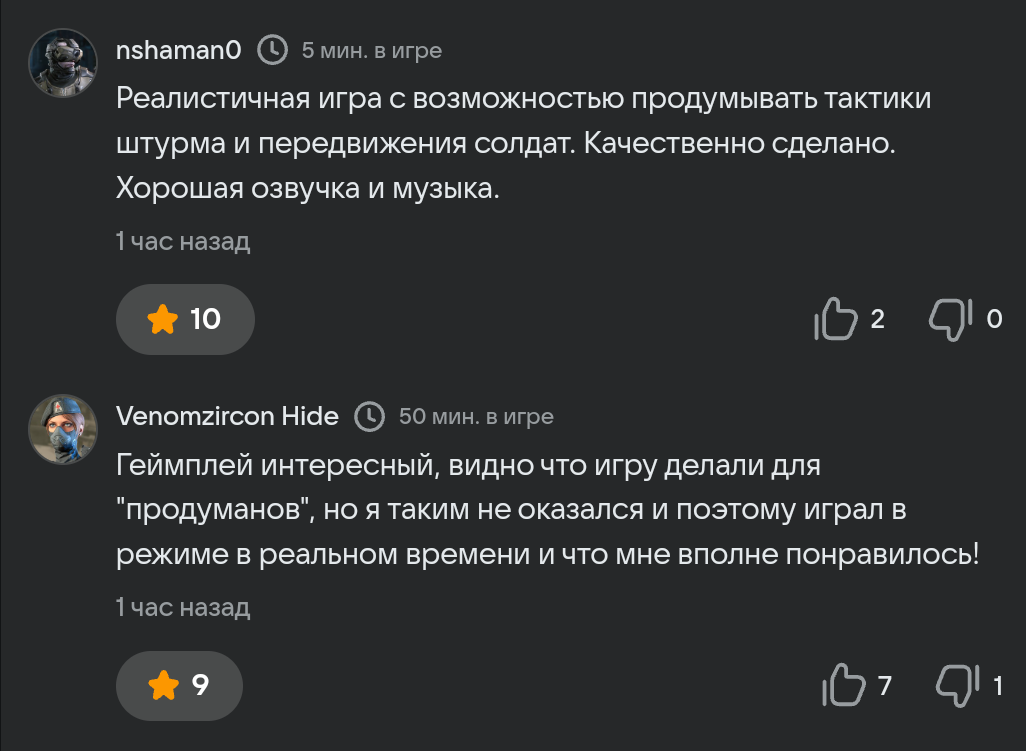Click the orange star in the 9 badge
Viewport: 1026px width, 751px height.
click(x=162, y=686)
